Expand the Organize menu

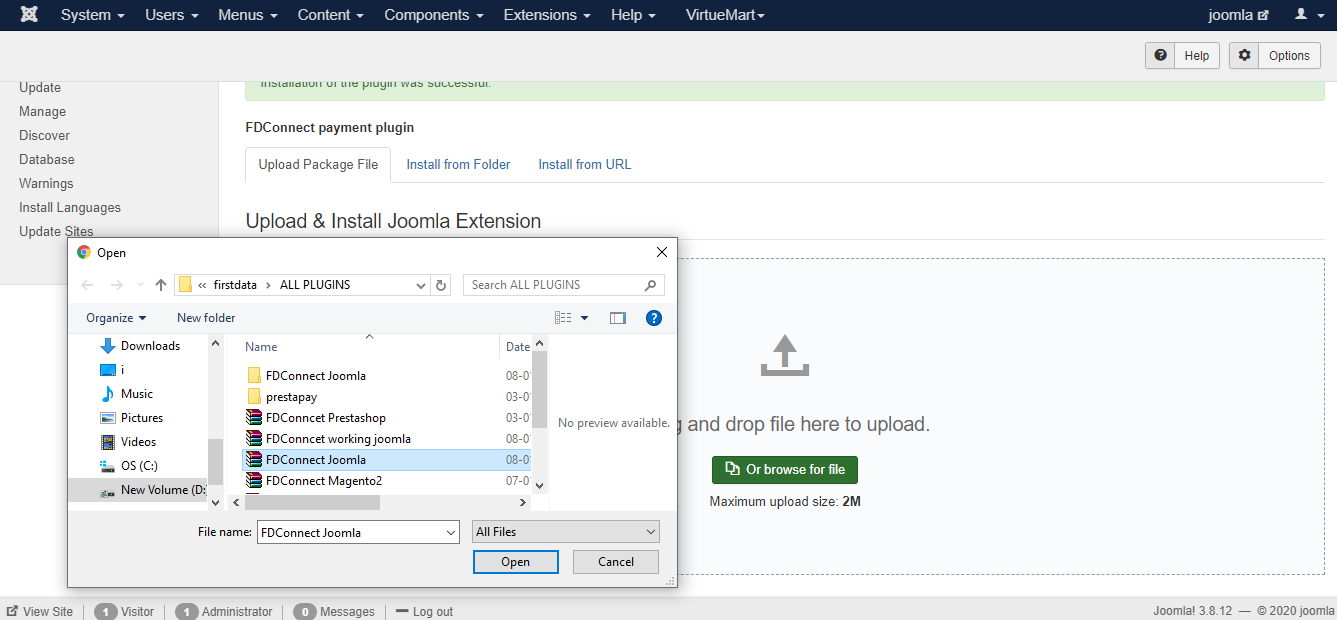(116, 318)
